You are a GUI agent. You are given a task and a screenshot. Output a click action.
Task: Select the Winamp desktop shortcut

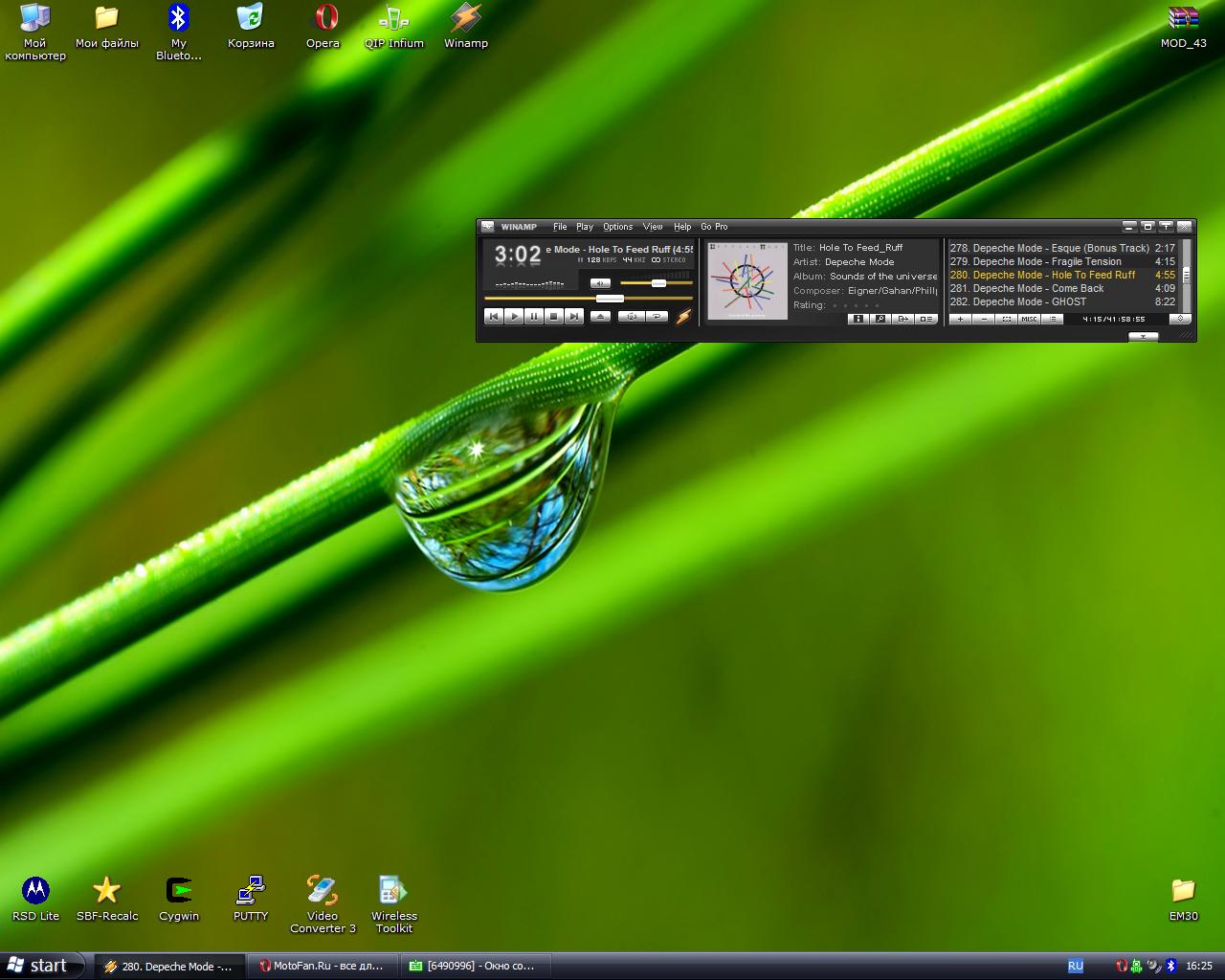466,26
